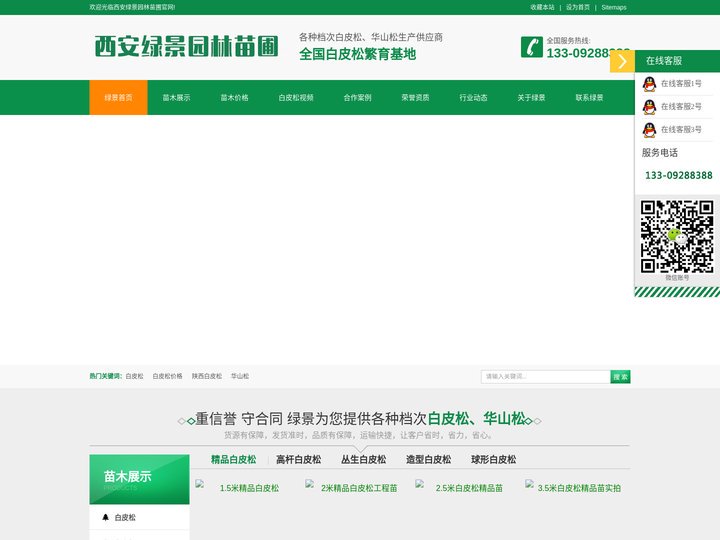Open product 1.5米精品白皮松

[x=249, y=488]
